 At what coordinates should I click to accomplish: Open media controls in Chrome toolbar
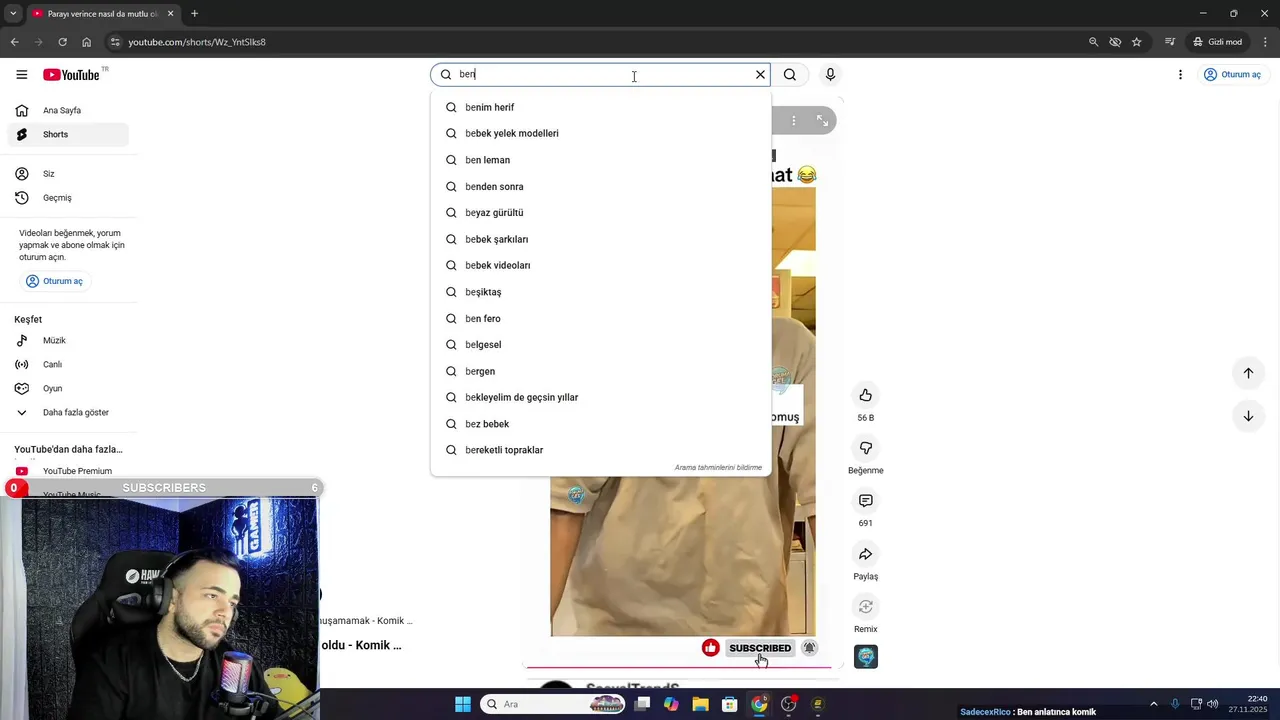[x=1170, y=42]
